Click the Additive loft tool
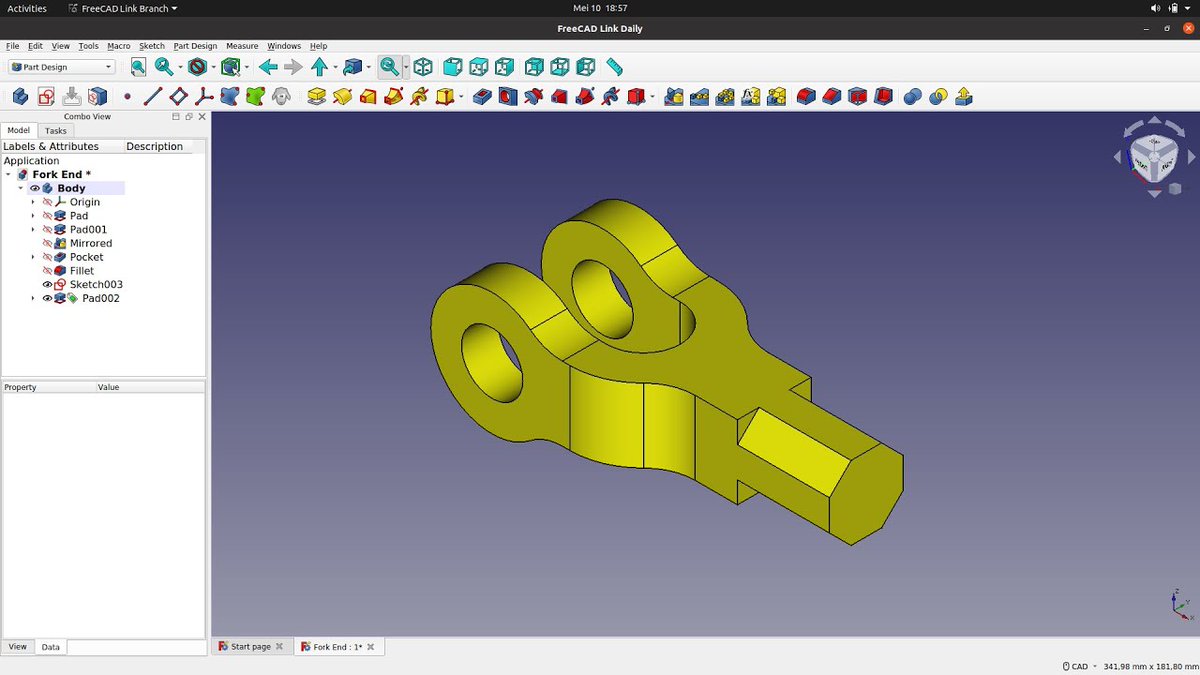1200x675 pixels. click(x=369, y=96)
